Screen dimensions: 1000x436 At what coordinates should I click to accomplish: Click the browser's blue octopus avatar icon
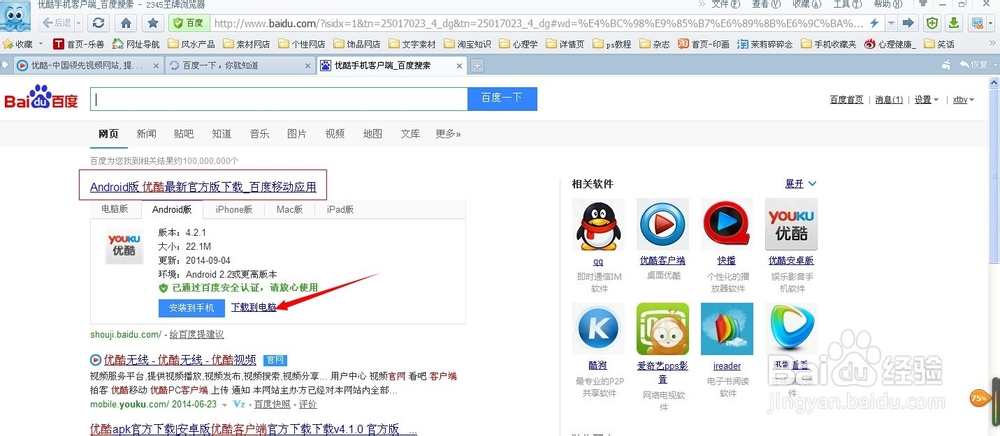(15, 16)
